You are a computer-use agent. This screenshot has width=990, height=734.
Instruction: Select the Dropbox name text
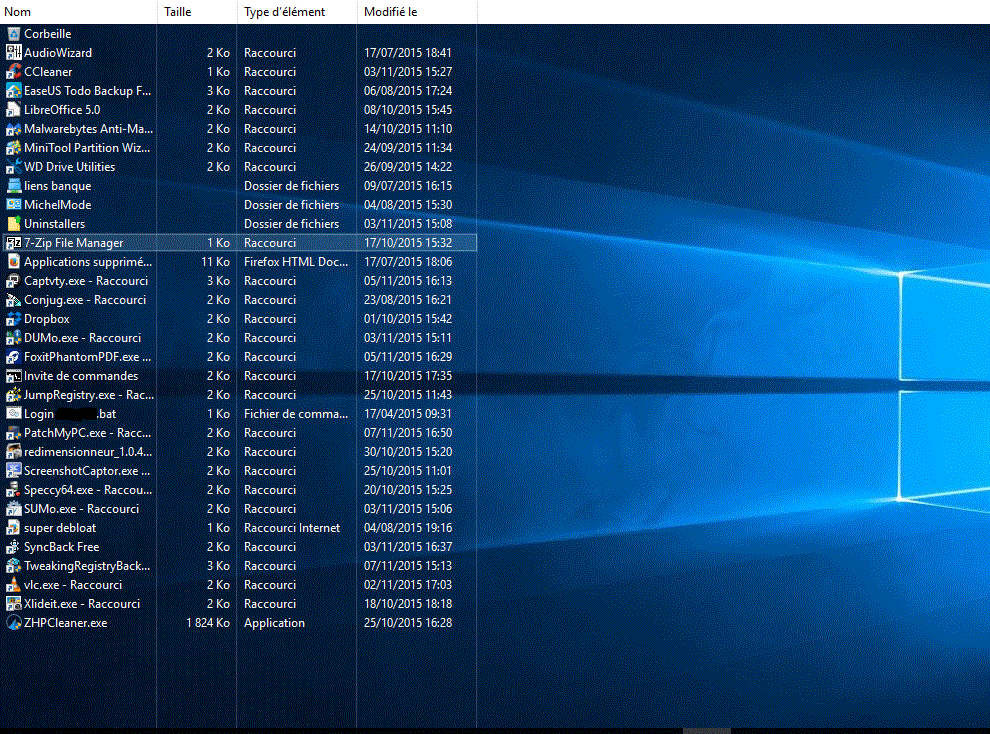coord(47,319)
